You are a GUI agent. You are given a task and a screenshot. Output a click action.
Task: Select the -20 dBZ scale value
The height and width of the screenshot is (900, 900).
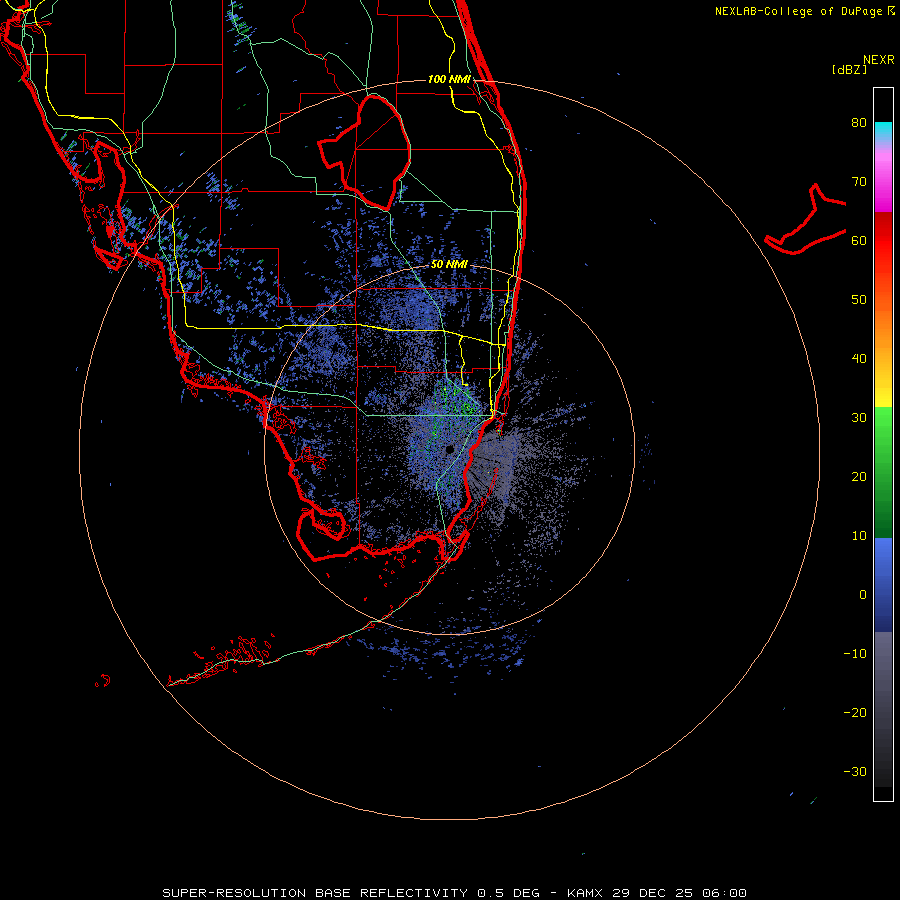pos(855,713)
